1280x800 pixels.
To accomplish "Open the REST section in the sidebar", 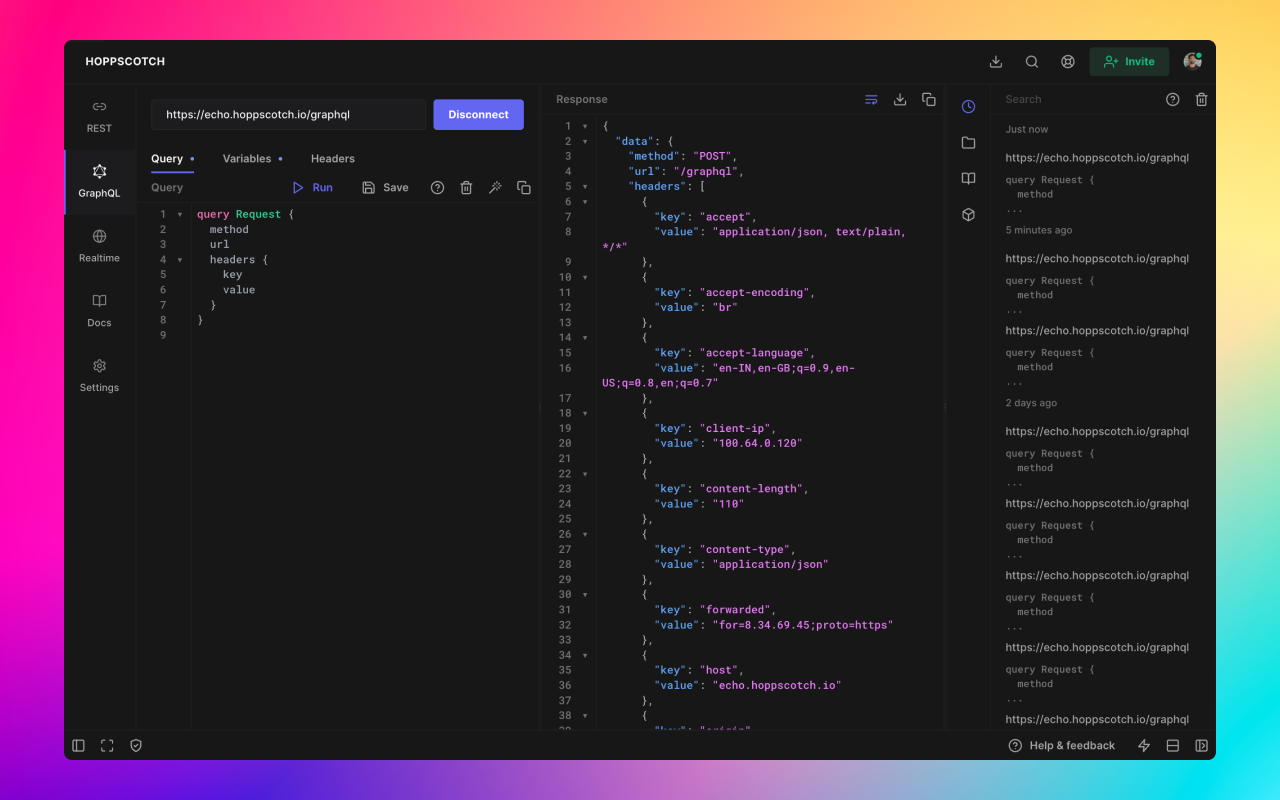I will [99, 117].
